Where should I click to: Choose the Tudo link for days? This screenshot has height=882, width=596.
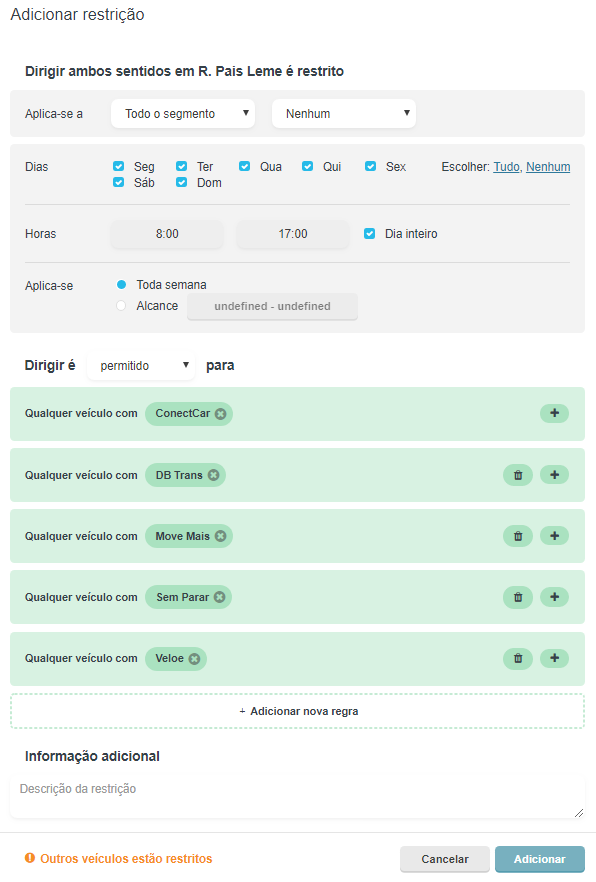pos(507,166)
